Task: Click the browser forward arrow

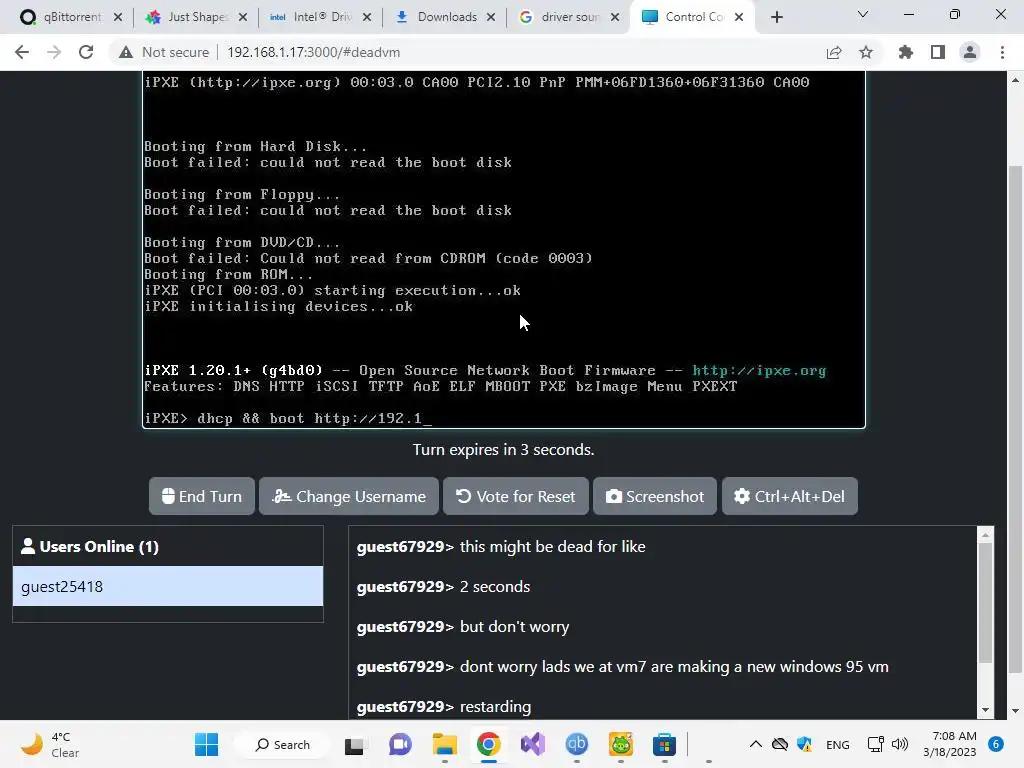Action: [x=54, y=52]
